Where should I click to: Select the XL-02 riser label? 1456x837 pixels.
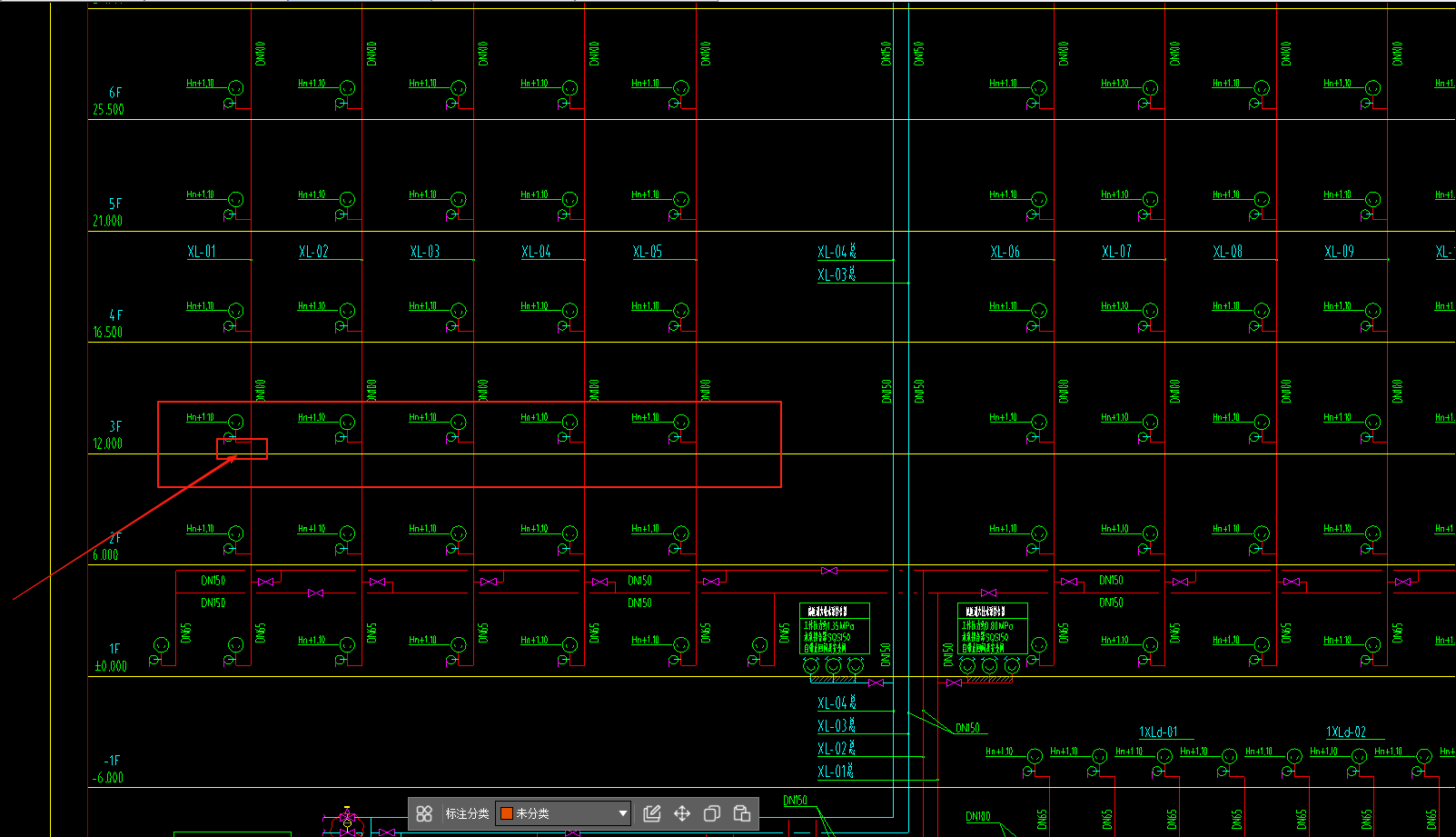coord(313,252)
